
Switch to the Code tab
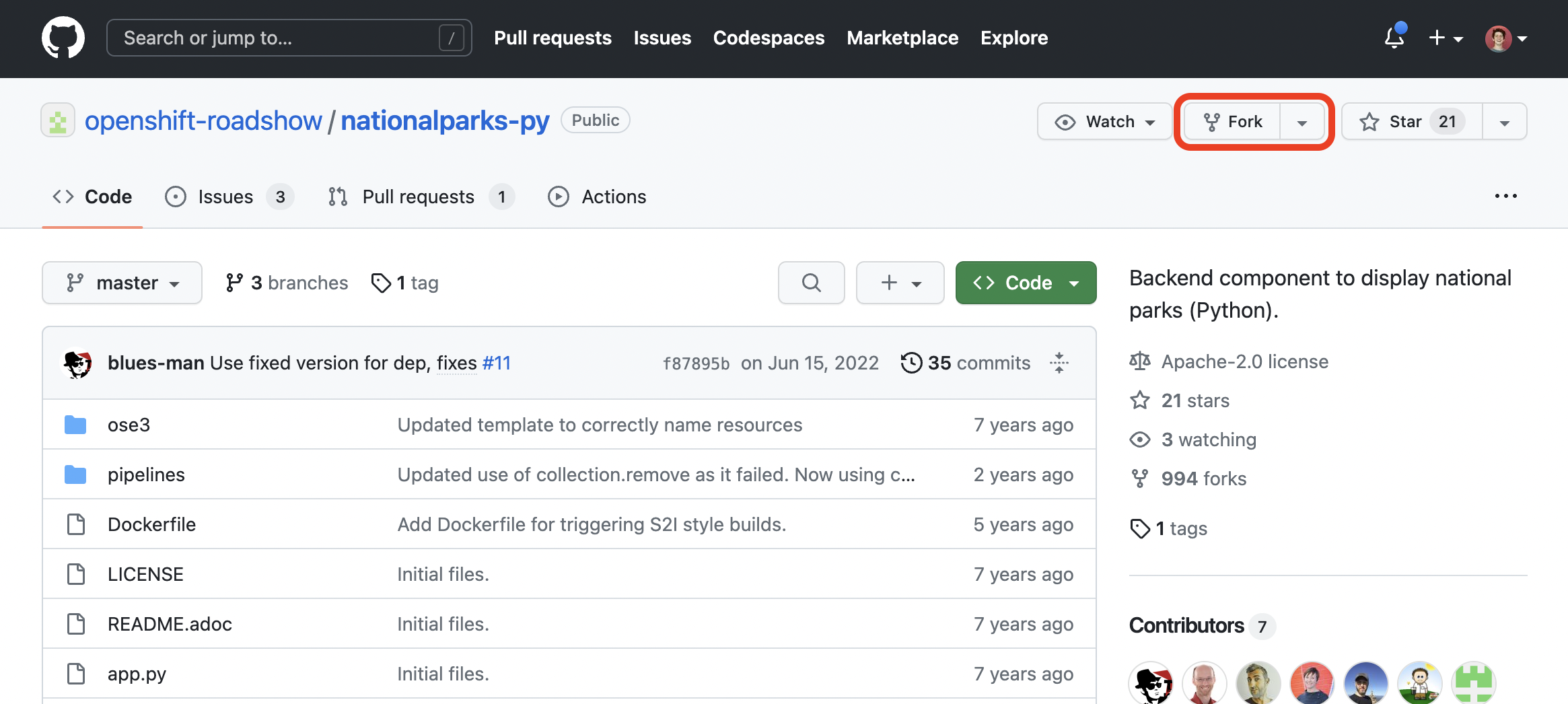click(92, 197)
